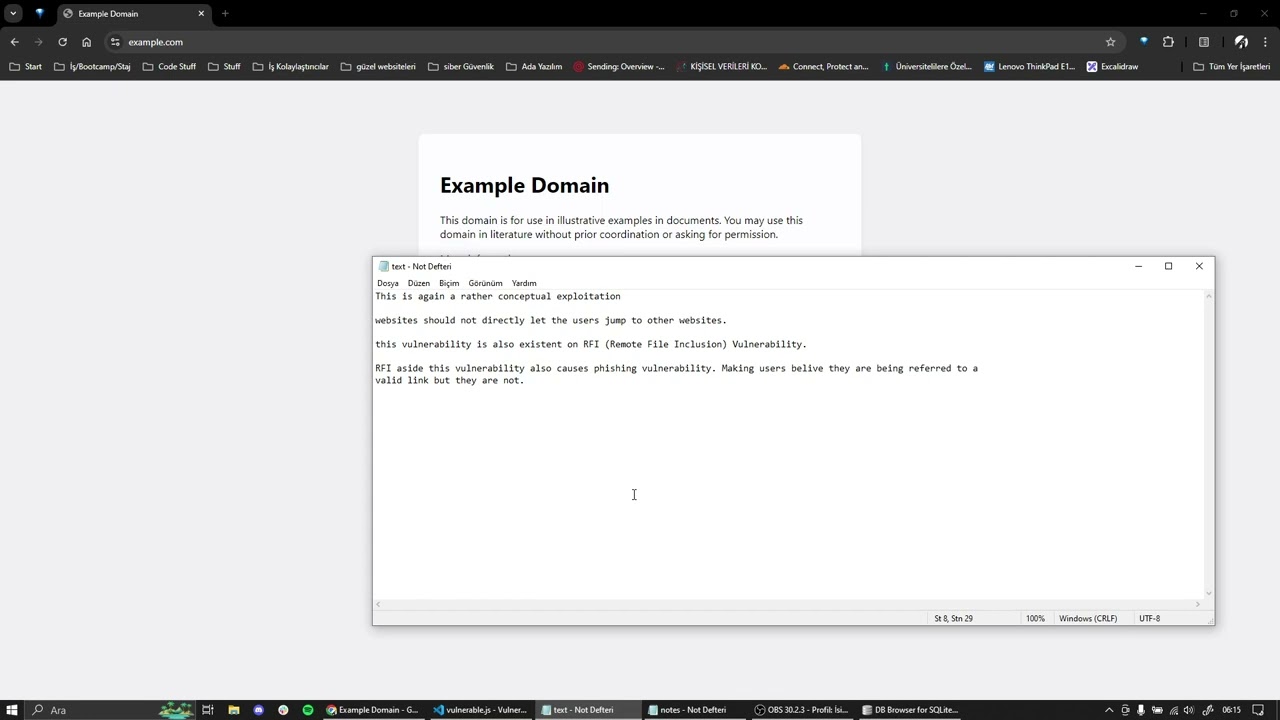Click the 100% zoom status entry
The image size is (1280, 720).
point(1035,618)
